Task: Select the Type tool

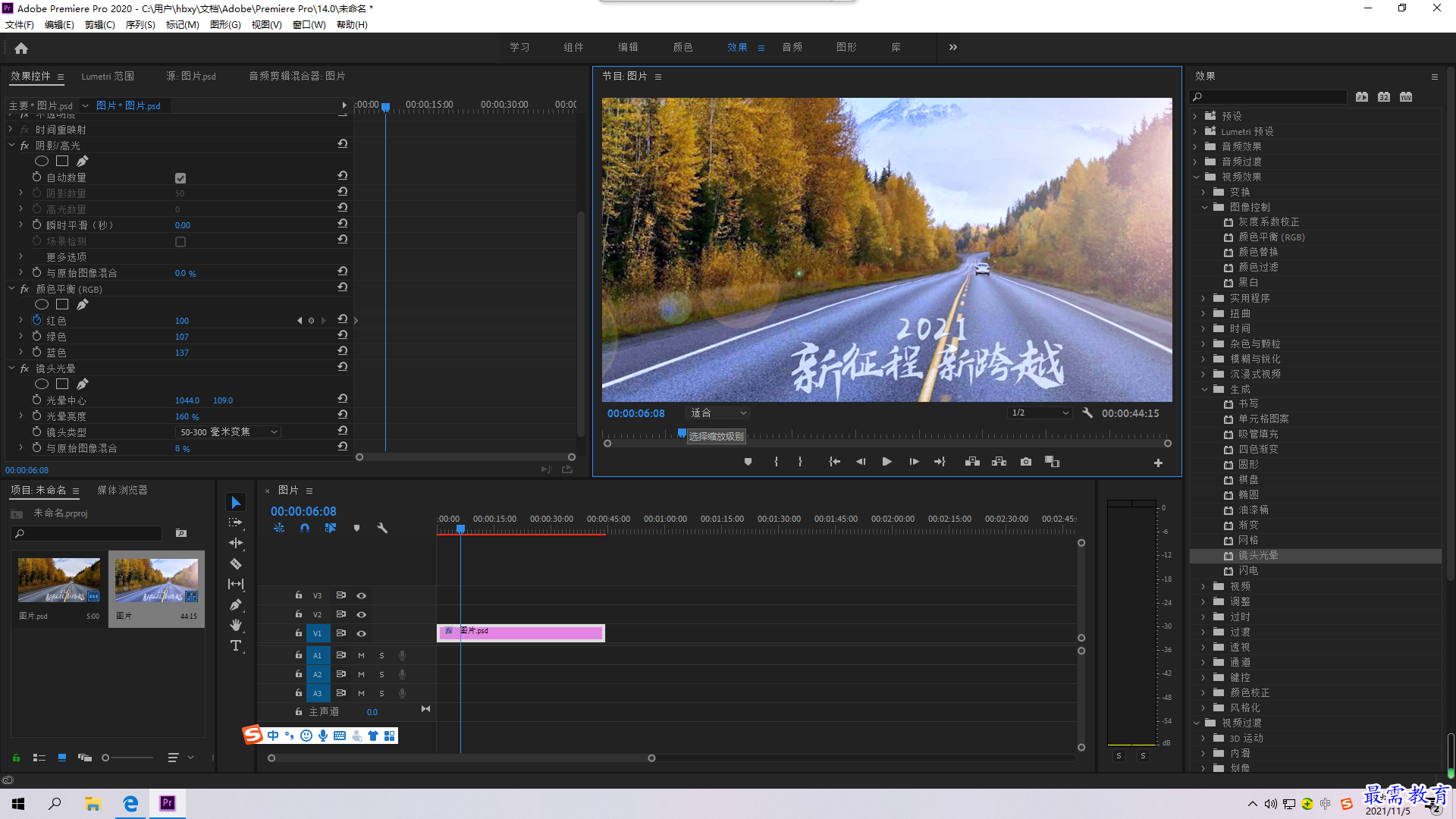Action: click(x=236, y=645)
